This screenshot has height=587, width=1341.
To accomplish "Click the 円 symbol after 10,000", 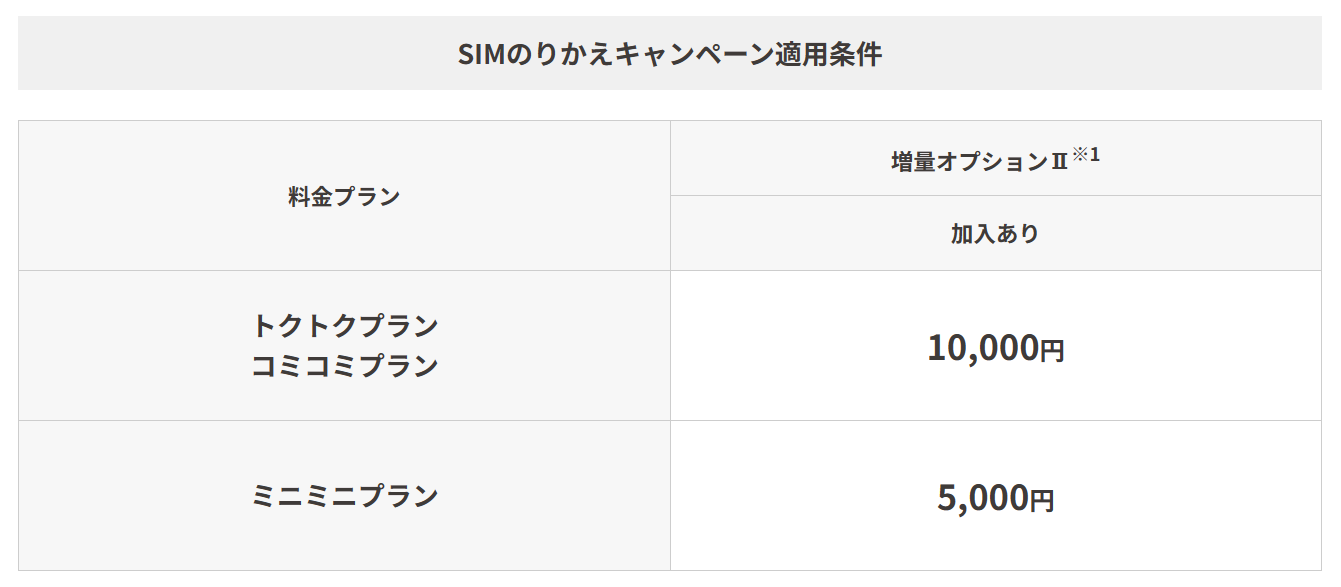I will click(1051, 351).
